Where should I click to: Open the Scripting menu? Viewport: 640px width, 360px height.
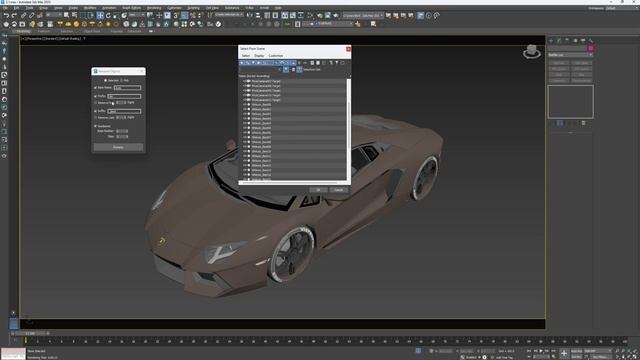coord(193,8)
